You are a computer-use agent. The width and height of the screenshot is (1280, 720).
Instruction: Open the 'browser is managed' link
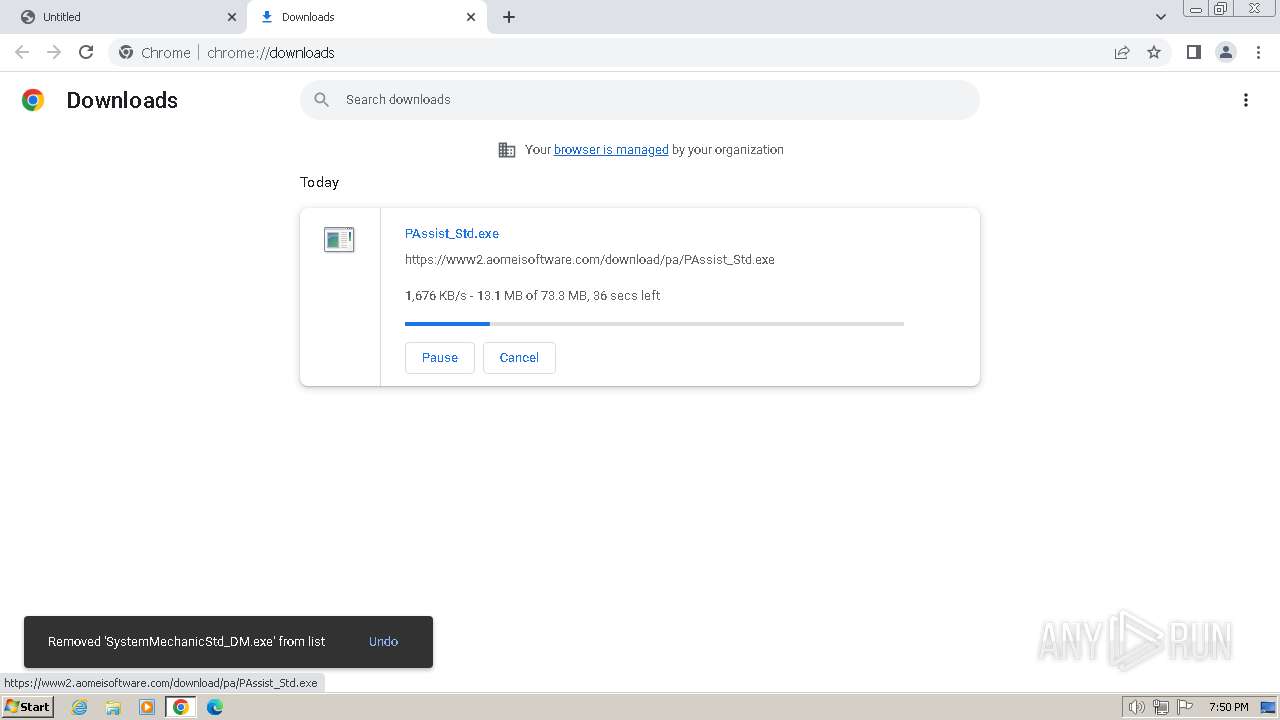click(x=611, y=150)
